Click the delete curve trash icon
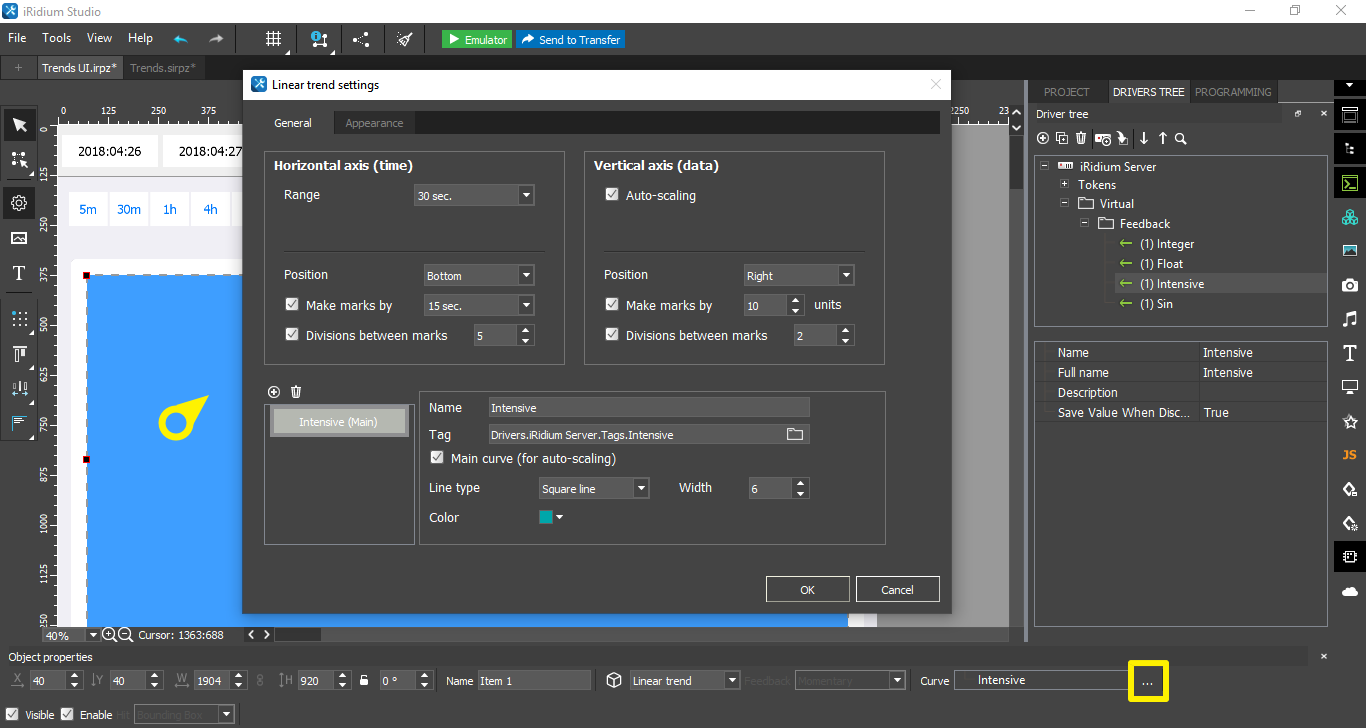The width and height of the screenshot is (1366, 728). (x=296, y=392)
